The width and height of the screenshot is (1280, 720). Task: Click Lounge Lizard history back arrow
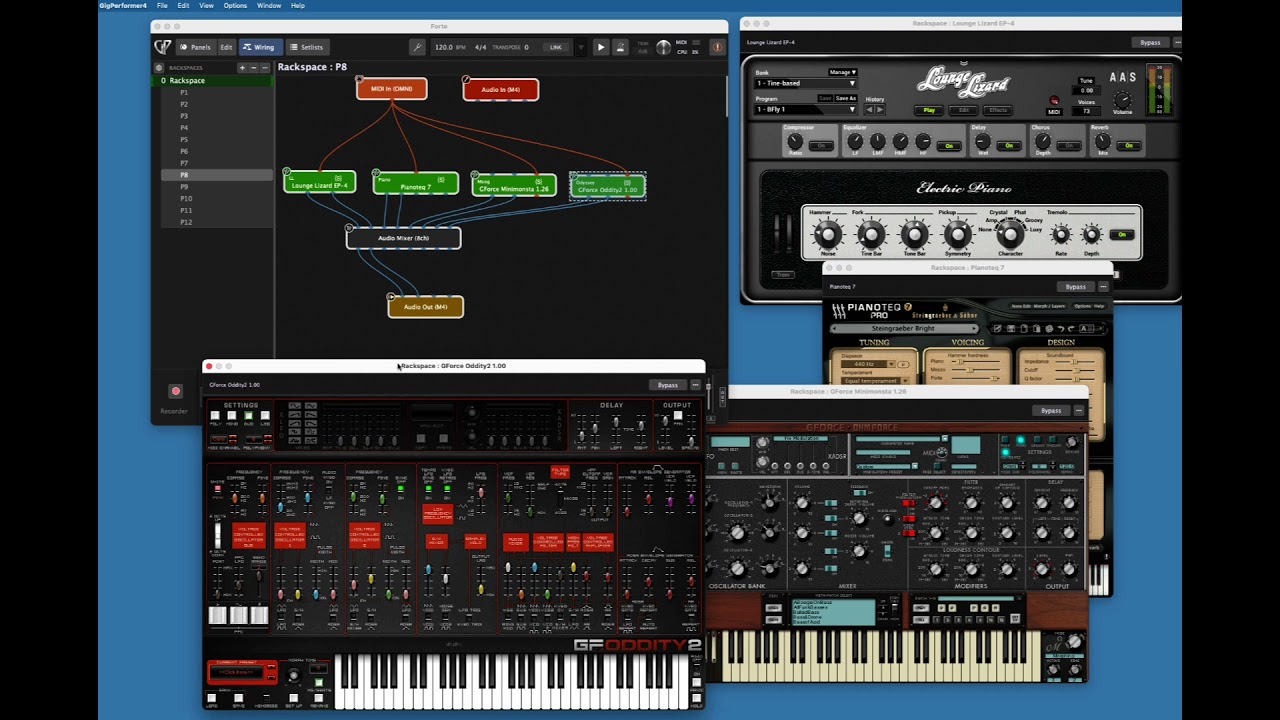pyautogui.click(x=869, y=109)
